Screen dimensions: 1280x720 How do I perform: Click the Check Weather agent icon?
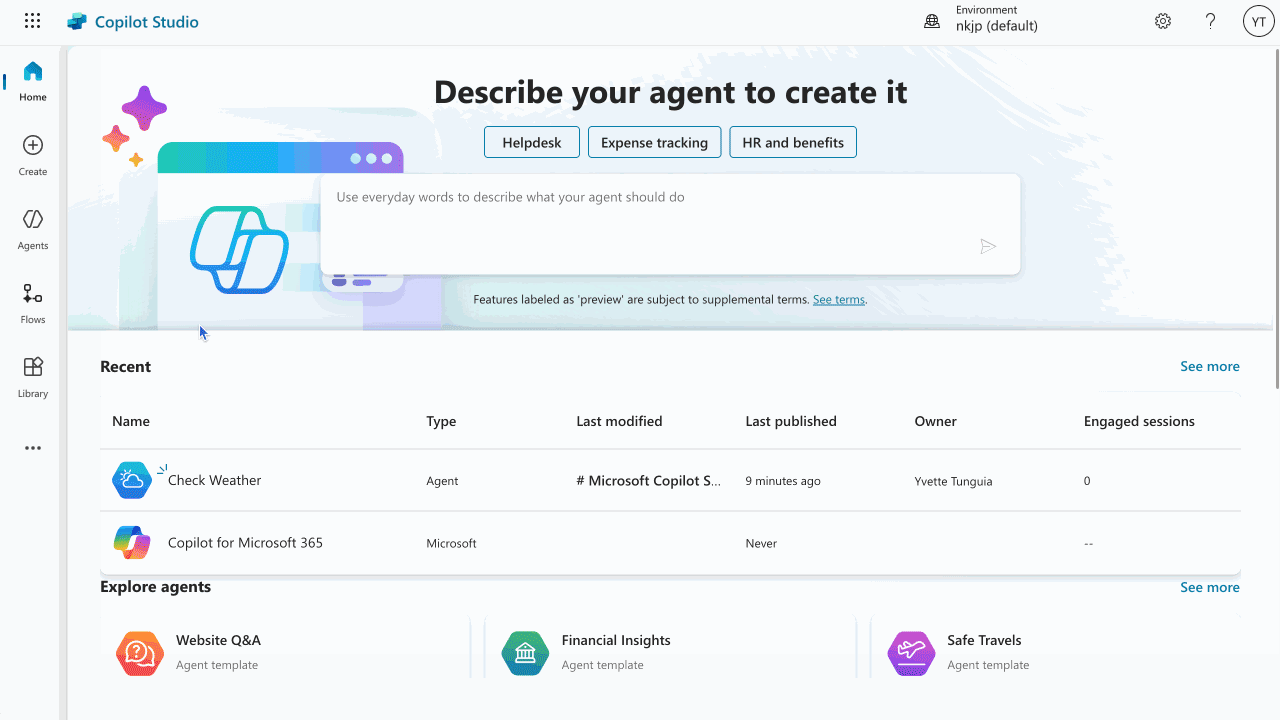click(x=132, y=481)
